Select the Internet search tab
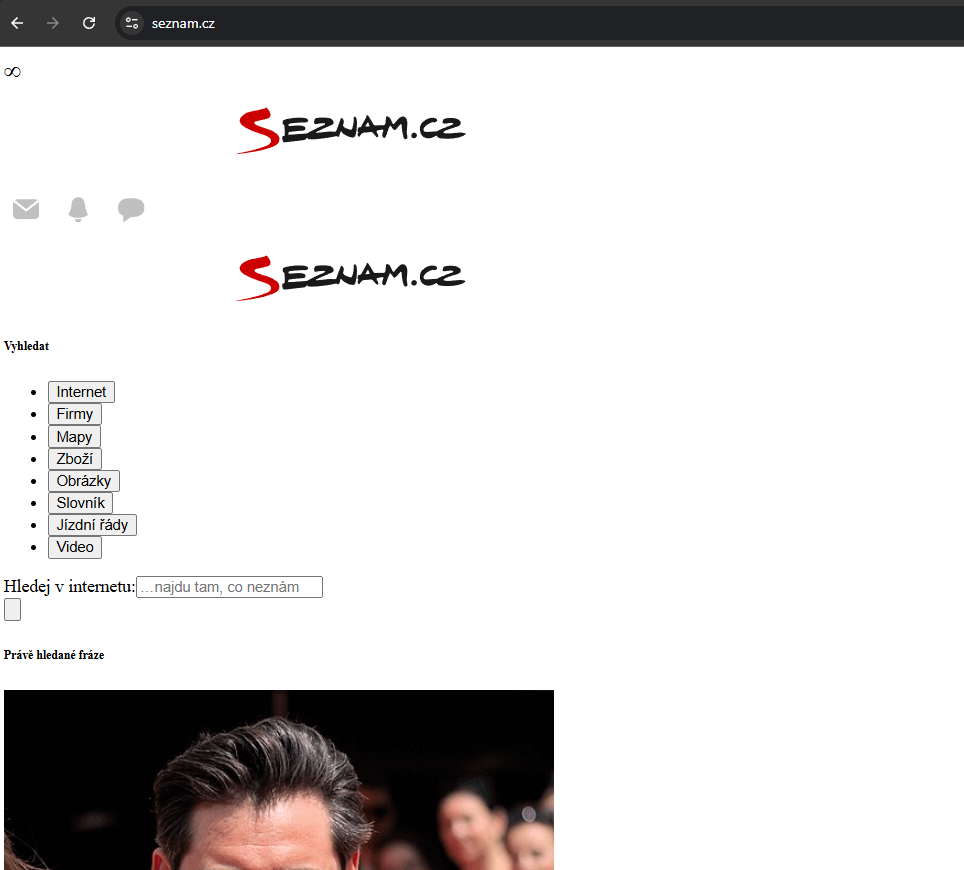 [81, 392]
